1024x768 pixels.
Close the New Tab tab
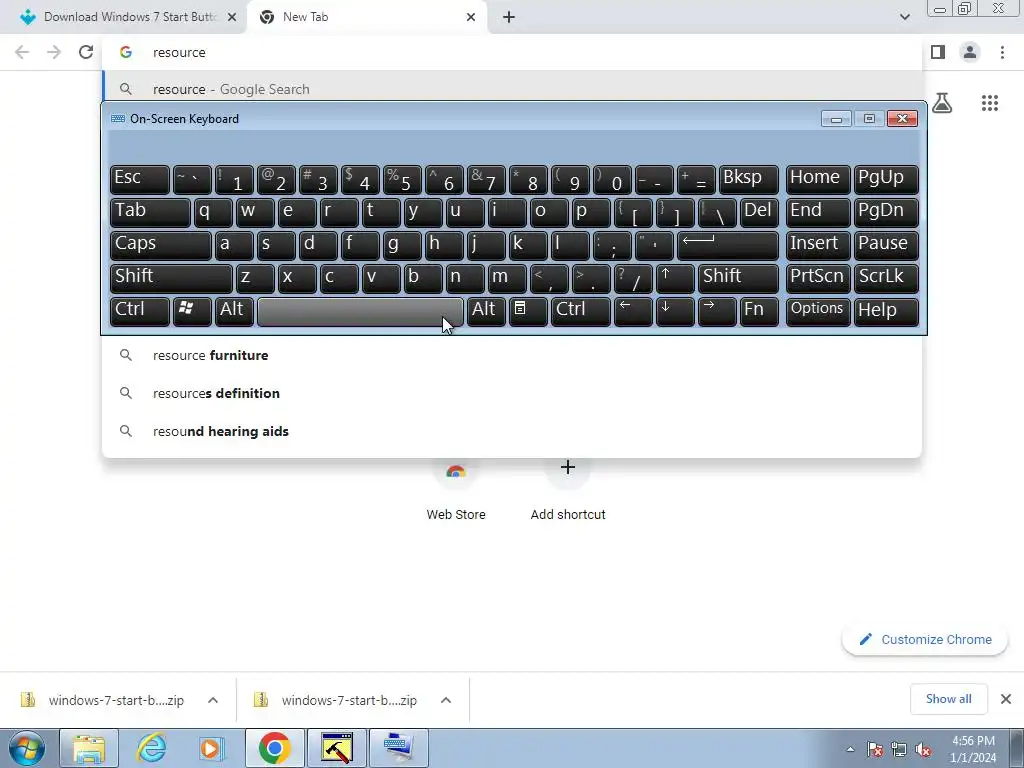[471, 17]
